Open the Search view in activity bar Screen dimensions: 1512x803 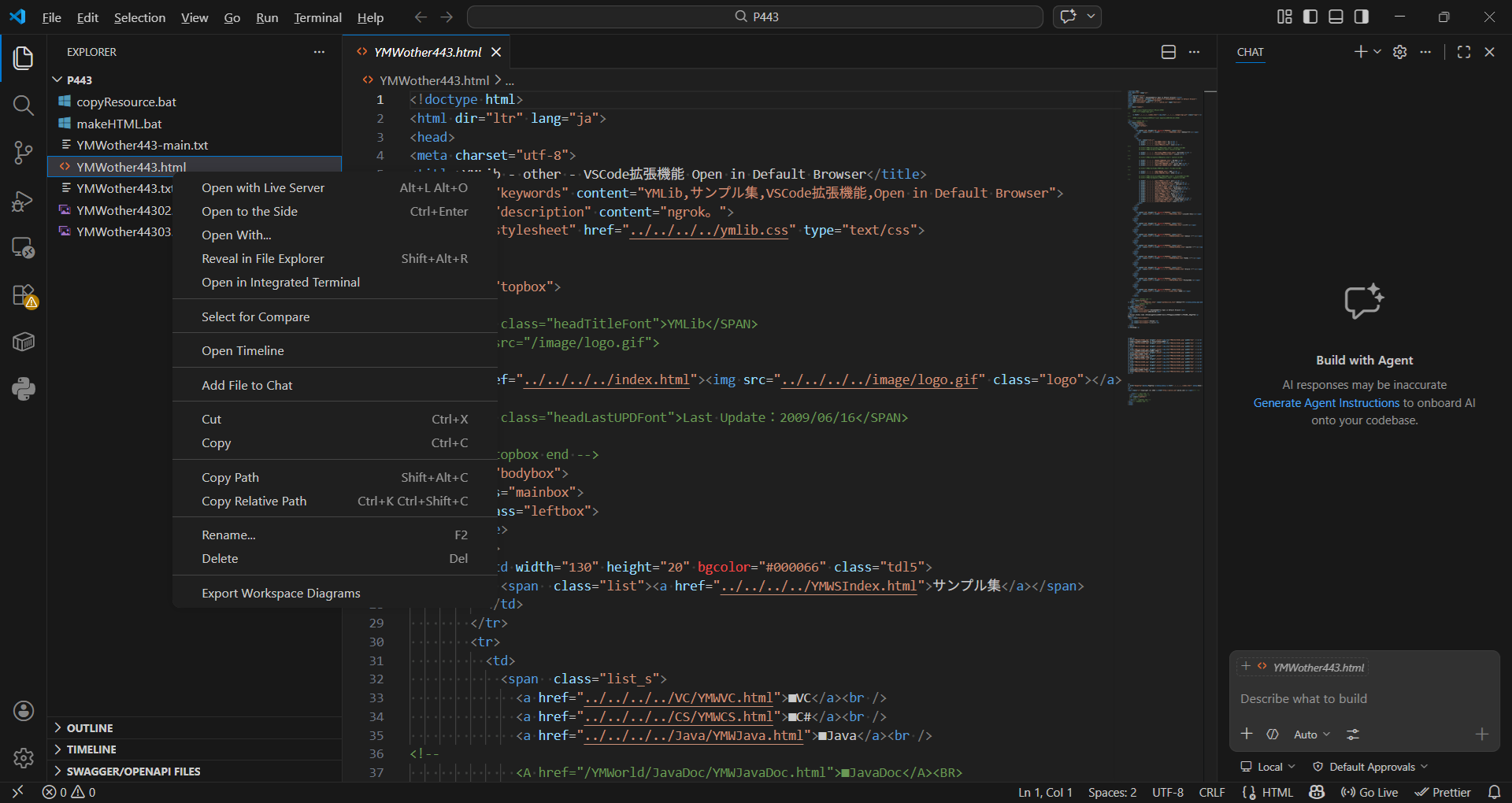click(23, 105)
